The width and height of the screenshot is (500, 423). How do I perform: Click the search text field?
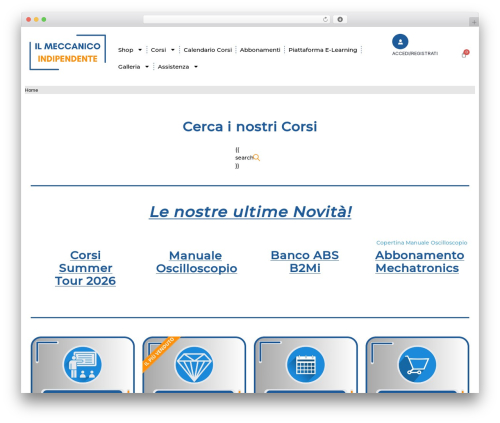point(244,158)
